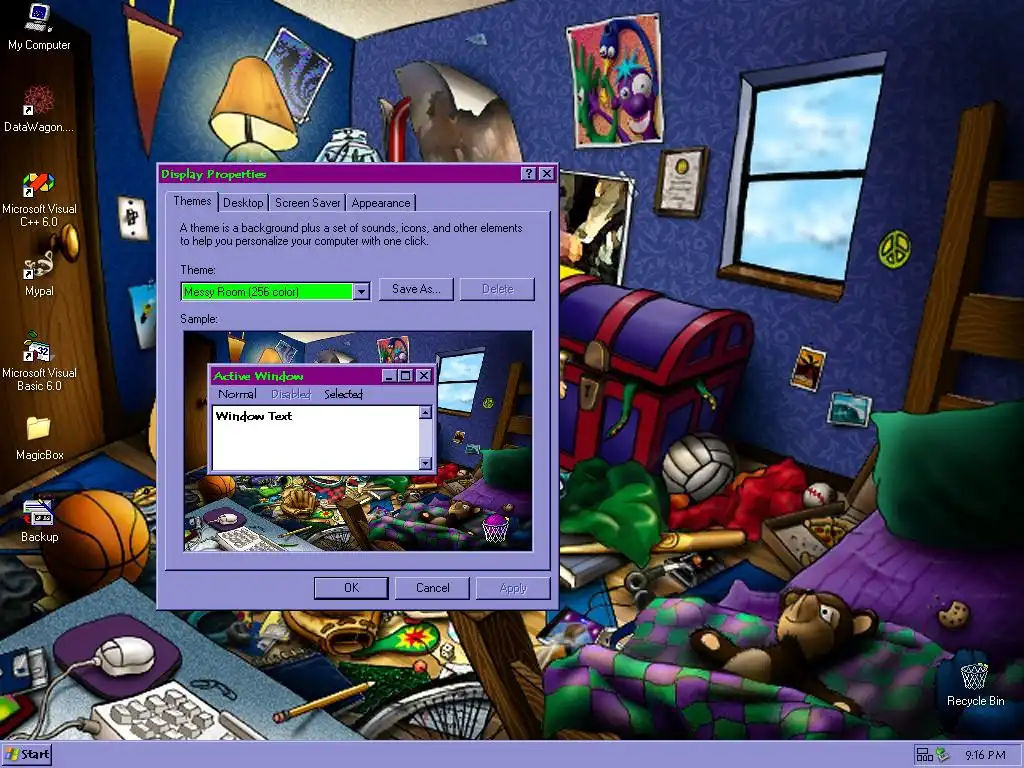1024x768 pixels.
Task: Click the 'Sample:' label text
Action: [199, 319]
